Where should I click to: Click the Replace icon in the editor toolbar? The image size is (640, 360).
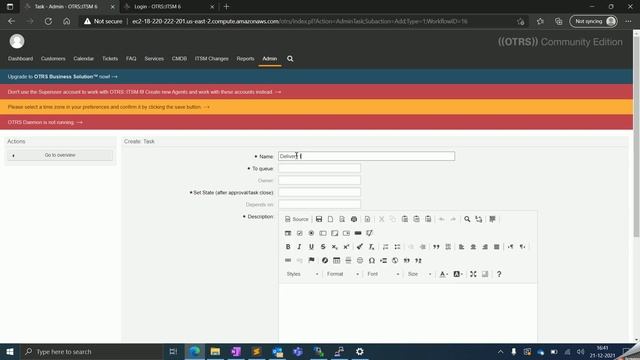point(479,219)
